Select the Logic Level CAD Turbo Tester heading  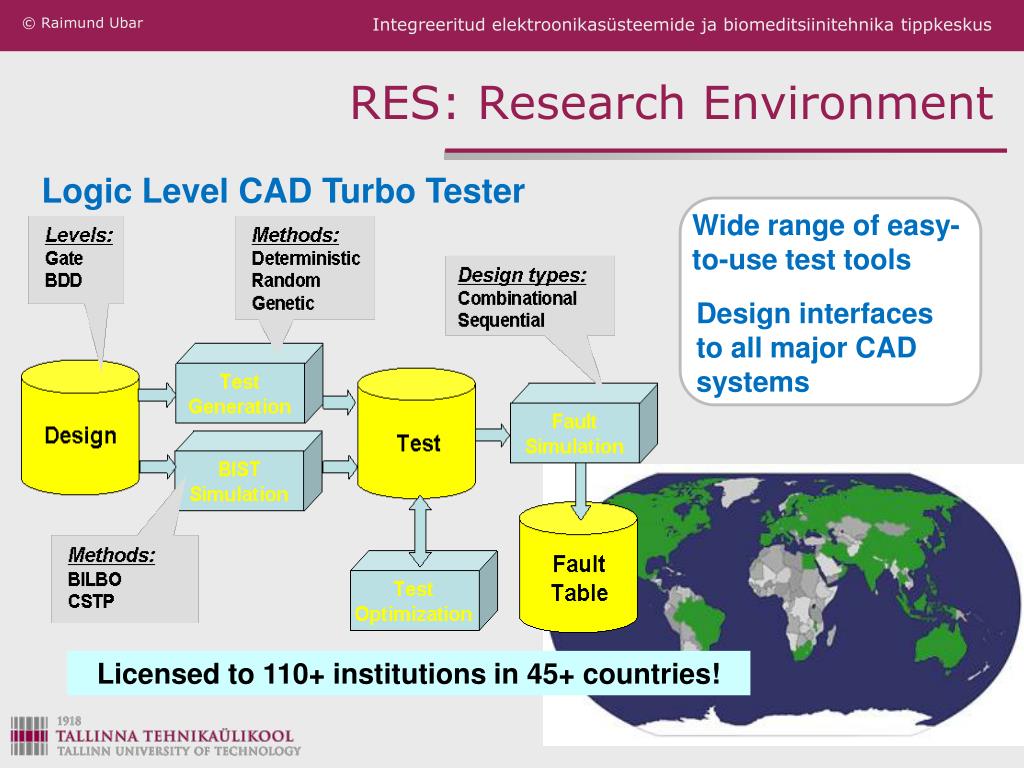[283, 190]
